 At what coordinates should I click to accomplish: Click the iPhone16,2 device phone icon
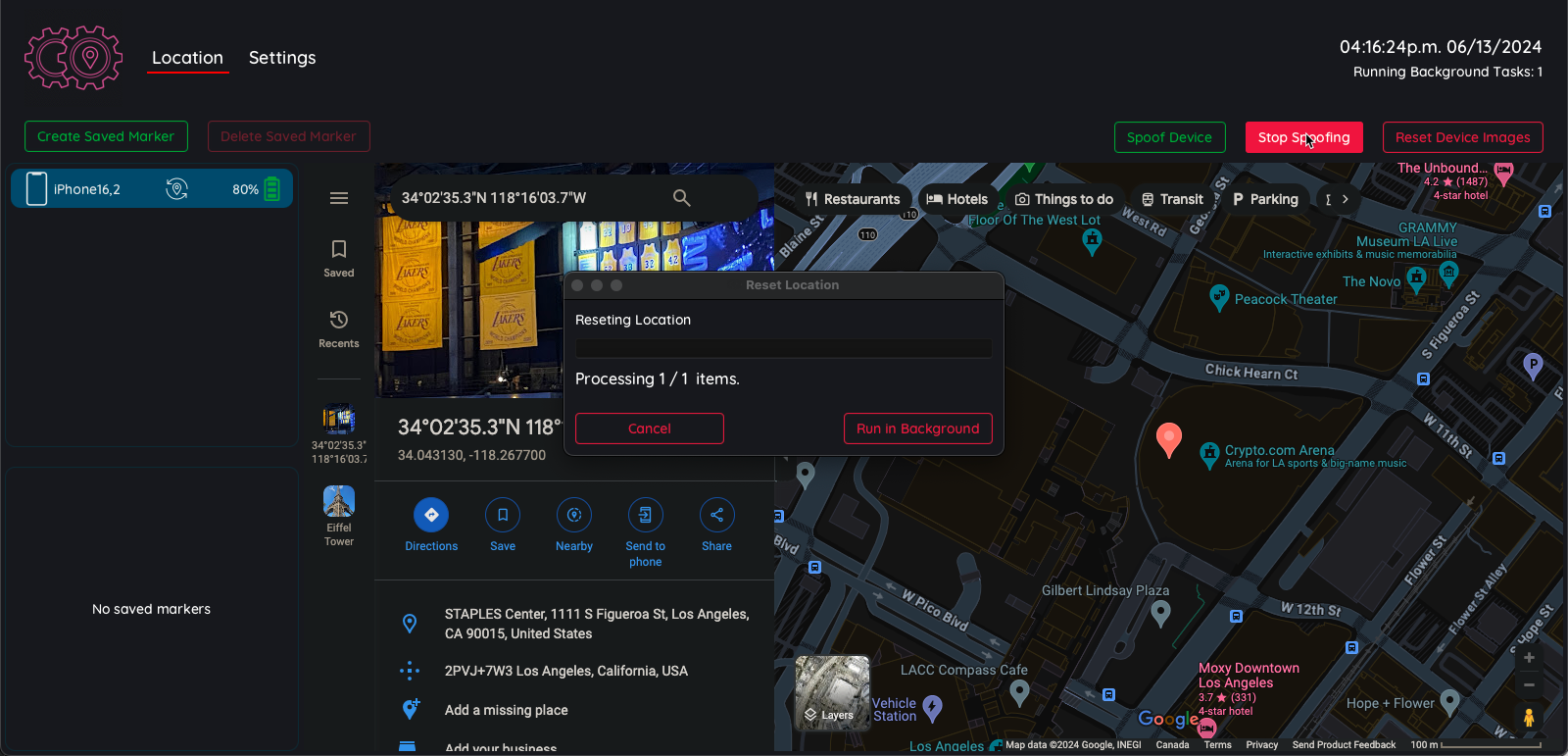[x=36, y=188]
